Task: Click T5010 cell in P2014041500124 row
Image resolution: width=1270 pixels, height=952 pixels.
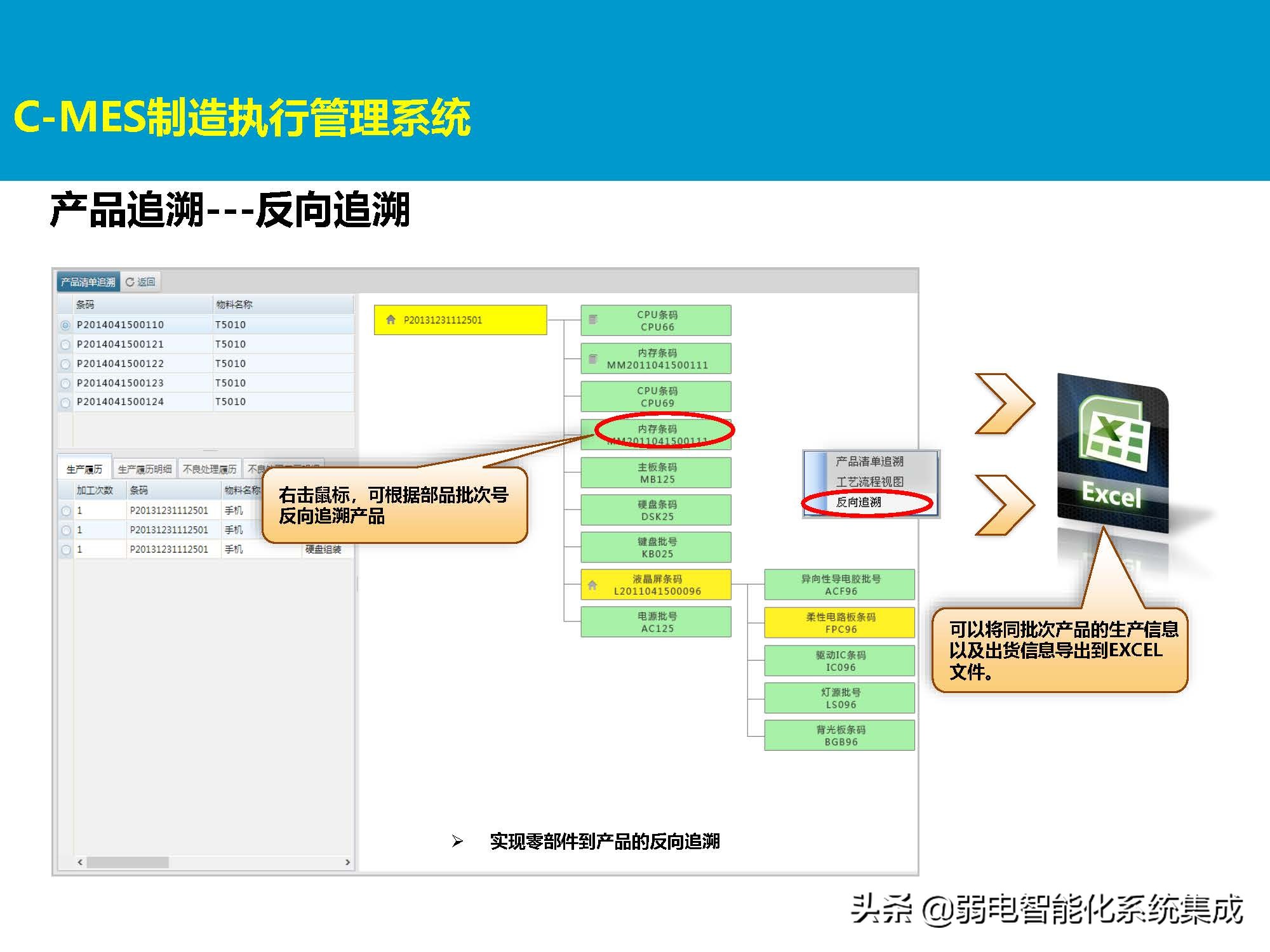Action: tap(283, 402)
